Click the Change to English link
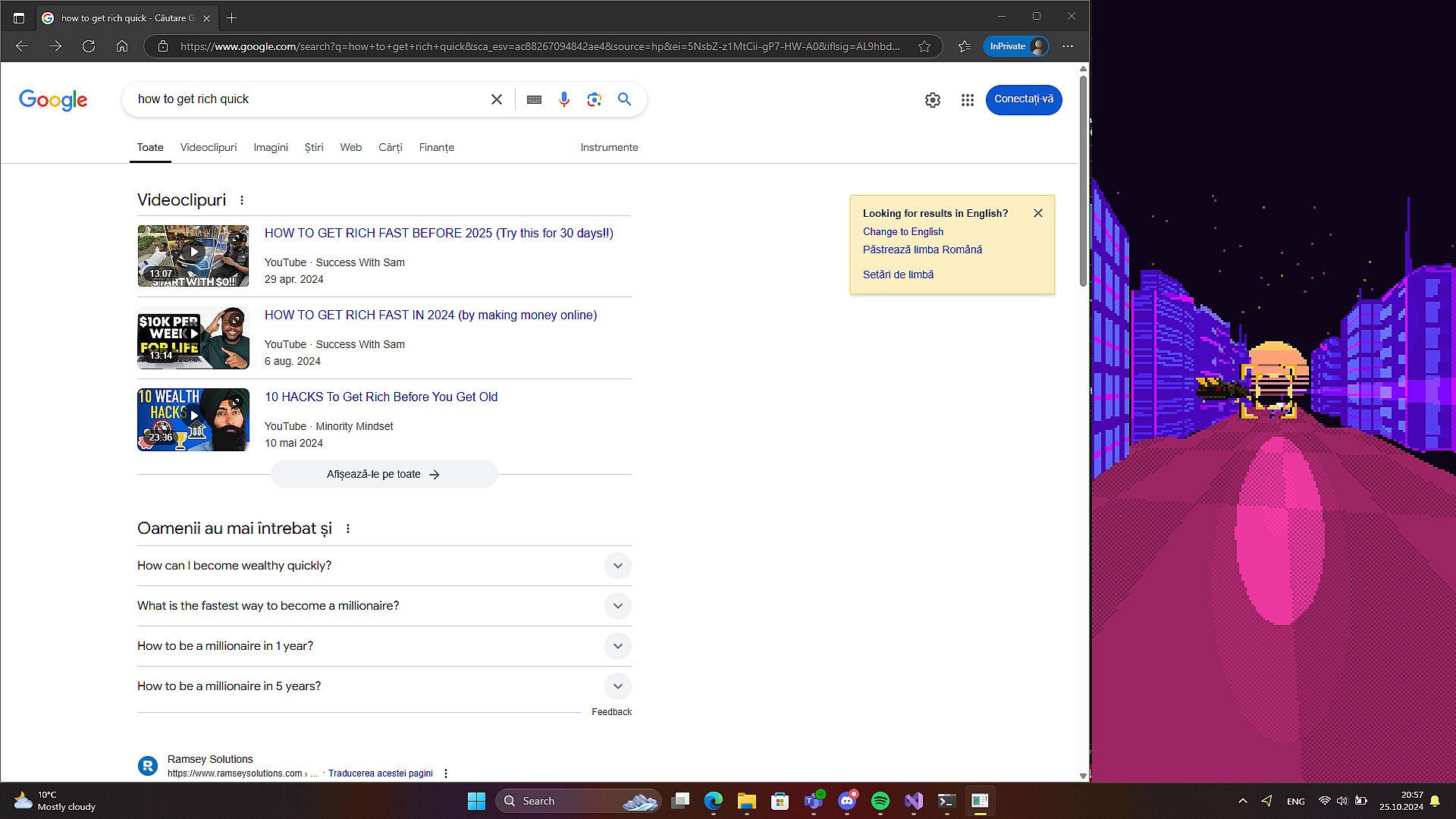Viewport: 1456px width, 819px height. click(902, 231)
